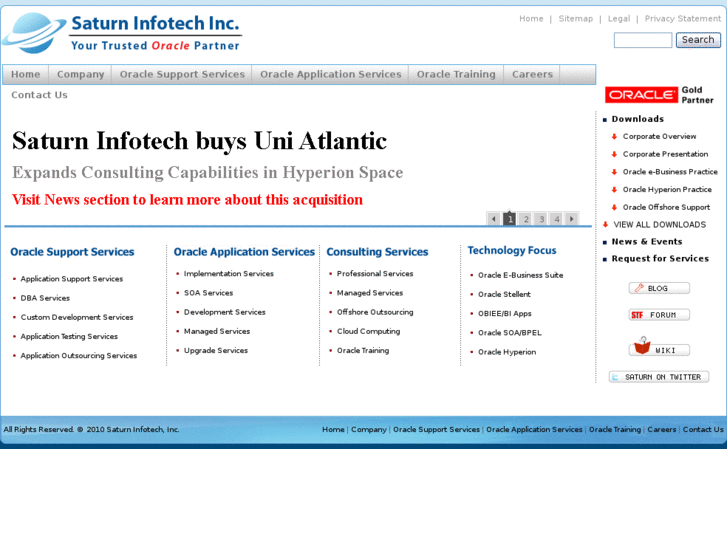Viewport: 727px width, 545px height.
Task: Open Oracle Support Services menu item
Action: (x=182, y=74)
